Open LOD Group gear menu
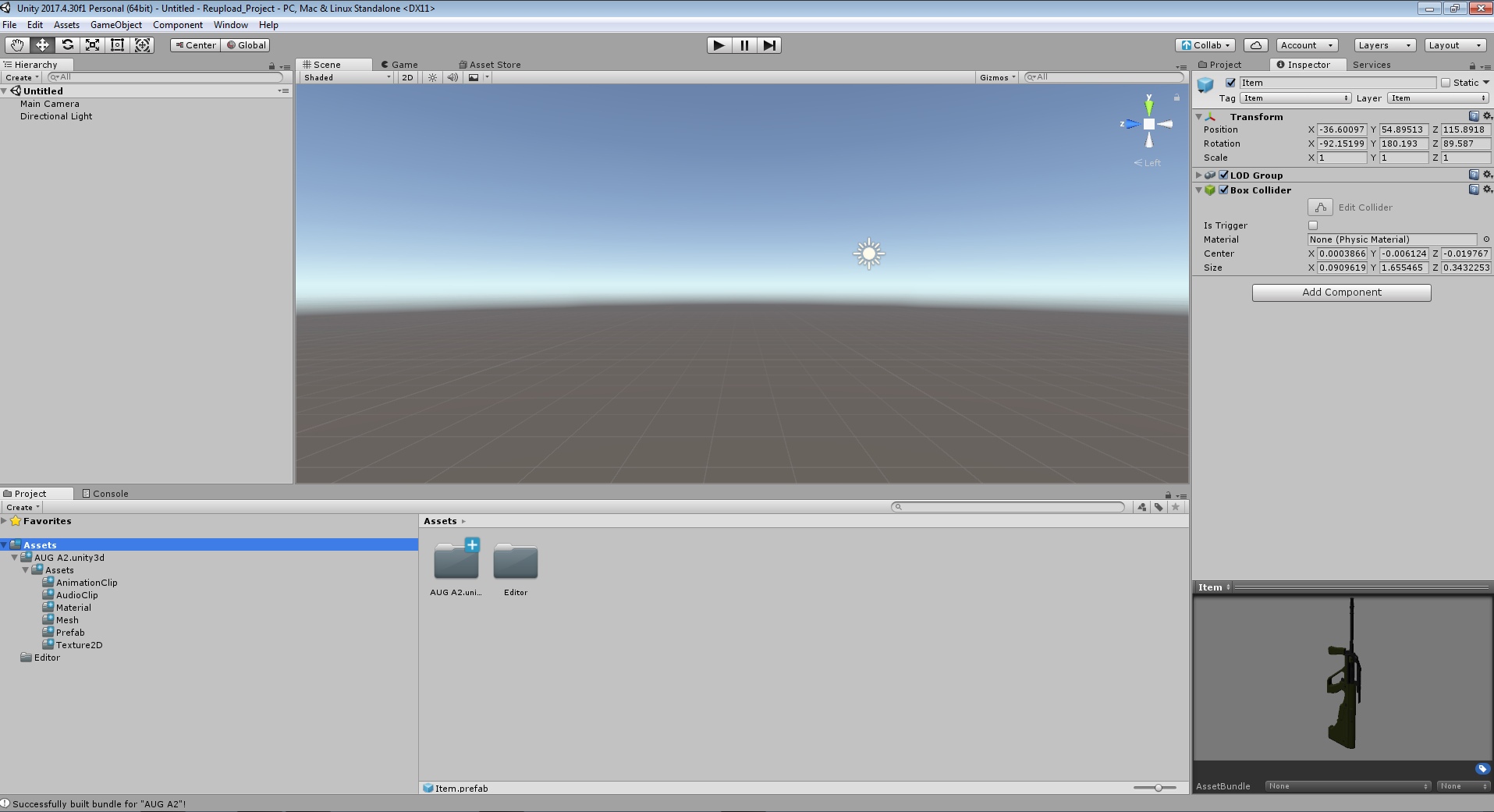 click(1487, 175)
